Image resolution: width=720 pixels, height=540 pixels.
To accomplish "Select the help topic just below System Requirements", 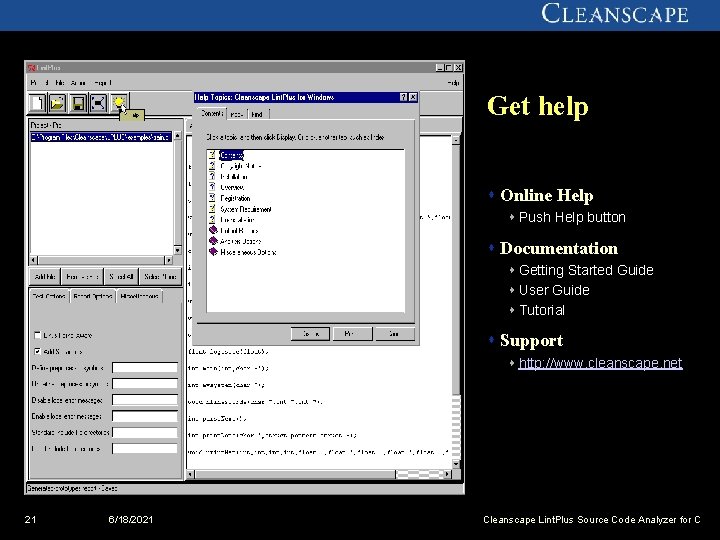I will [237, 220].
